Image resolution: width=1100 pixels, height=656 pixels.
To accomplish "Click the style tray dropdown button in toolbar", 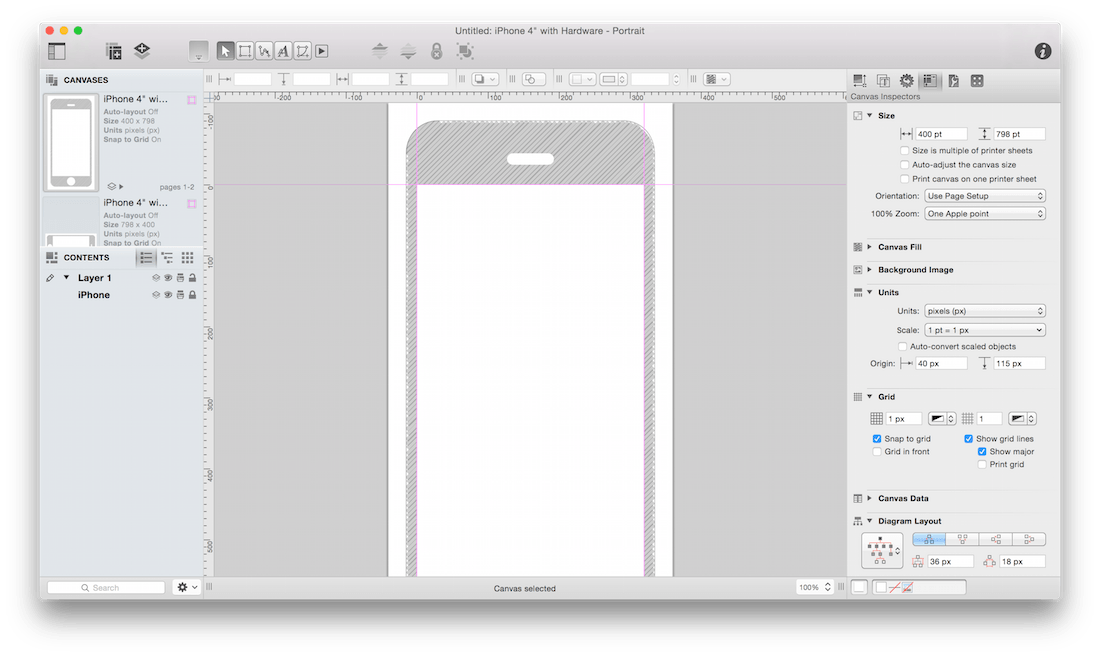I will click(199, 51).
